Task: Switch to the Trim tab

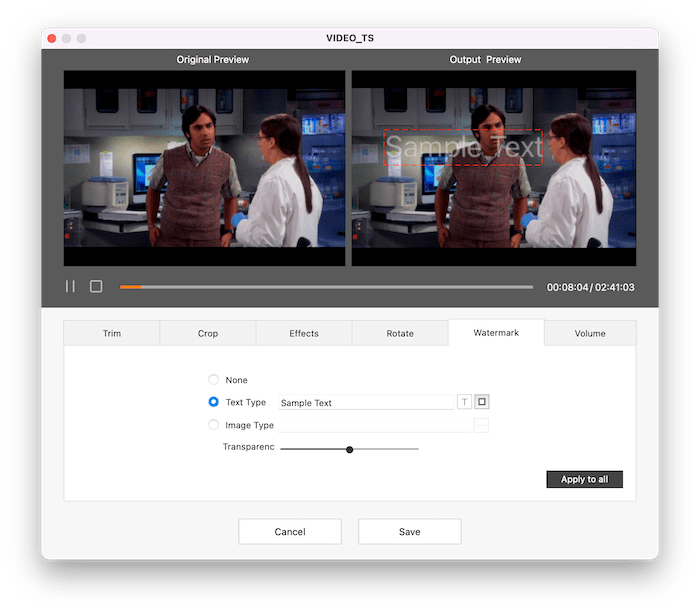Action: click(112, 333)
